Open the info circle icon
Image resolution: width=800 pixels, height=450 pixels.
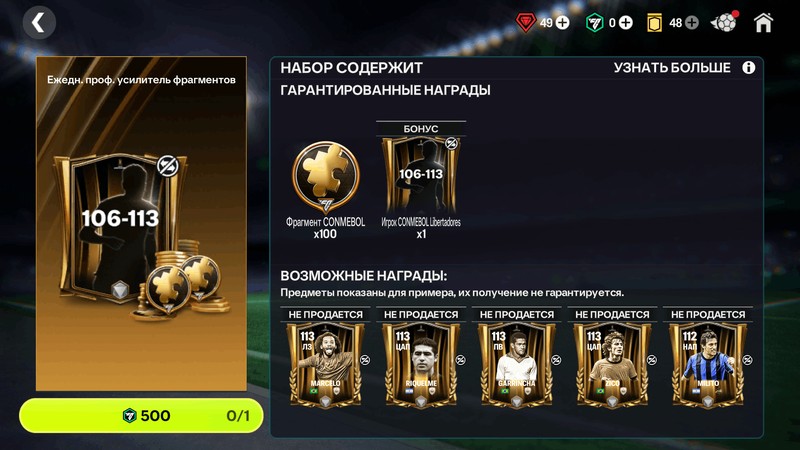pos(748,68)
